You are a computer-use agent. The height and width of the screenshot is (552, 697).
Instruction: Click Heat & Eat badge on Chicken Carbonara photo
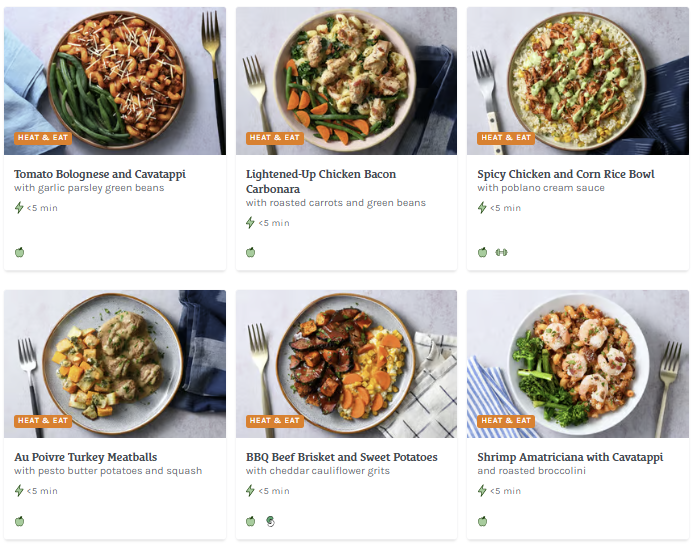coord(275,138)
